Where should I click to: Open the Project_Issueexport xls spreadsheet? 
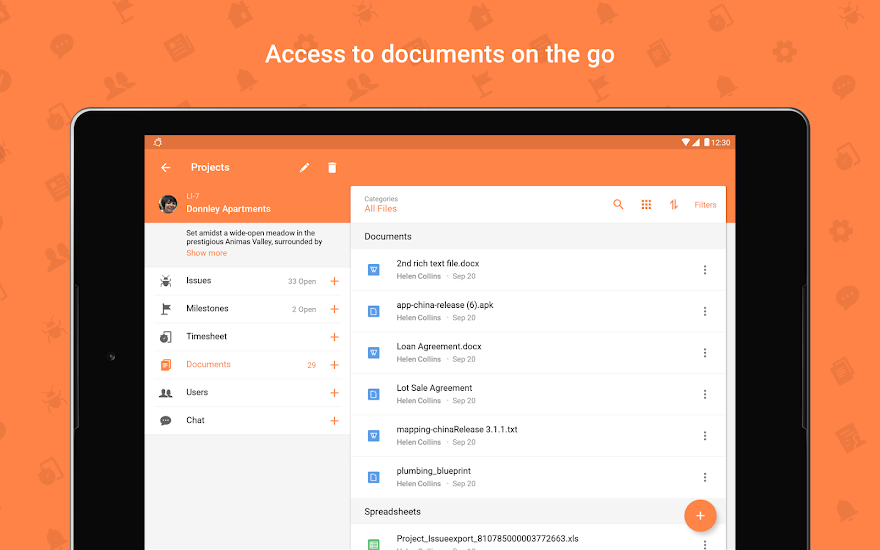(538, 538)
